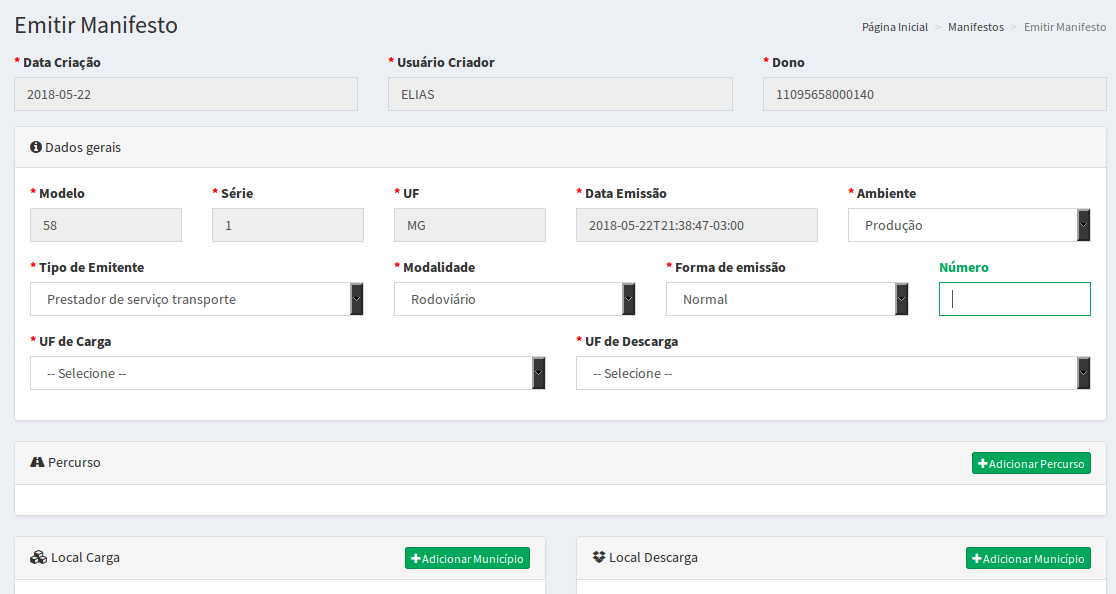Open the Ambiente dropdown

[968, 225]
